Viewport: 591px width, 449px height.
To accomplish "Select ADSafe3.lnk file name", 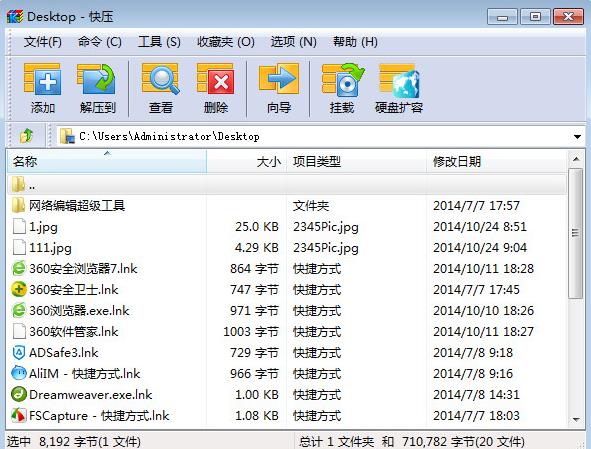I will pyautogui.click(x=64, y=352).
